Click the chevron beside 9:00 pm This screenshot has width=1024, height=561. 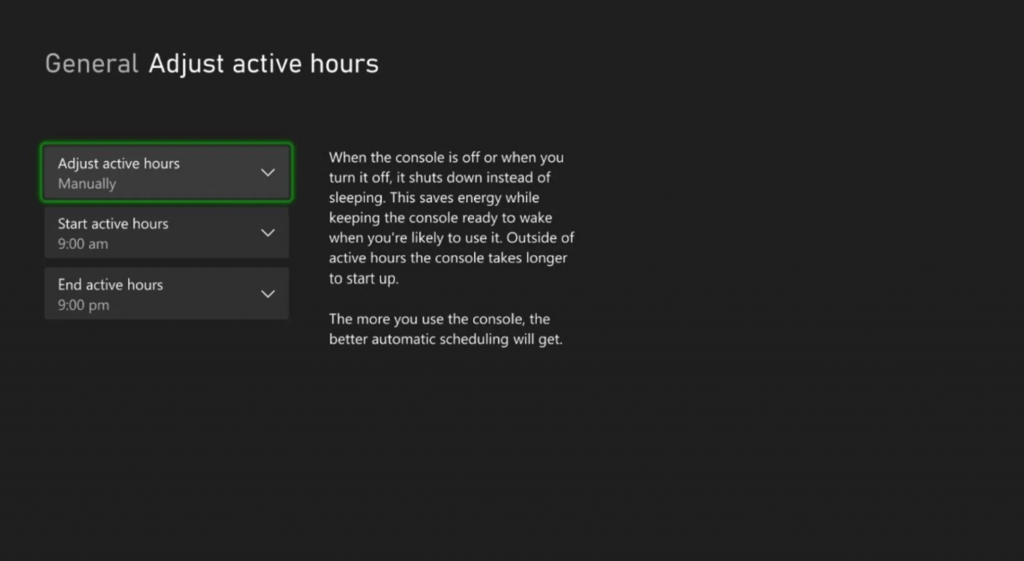click(x=267, y=294)
